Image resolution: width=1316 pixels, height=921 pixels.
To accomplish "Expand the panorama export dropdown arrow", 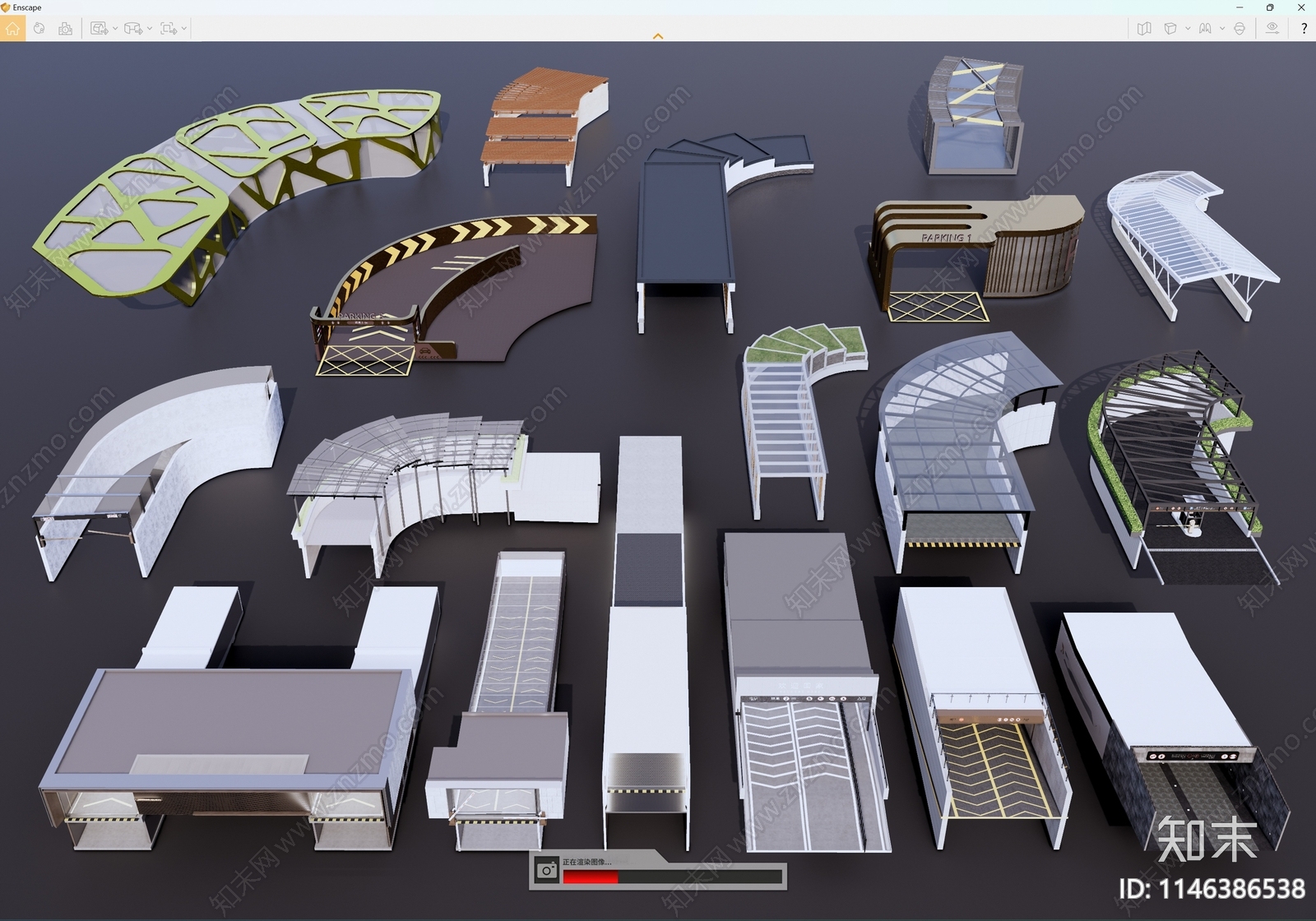I will click(150, 28).
